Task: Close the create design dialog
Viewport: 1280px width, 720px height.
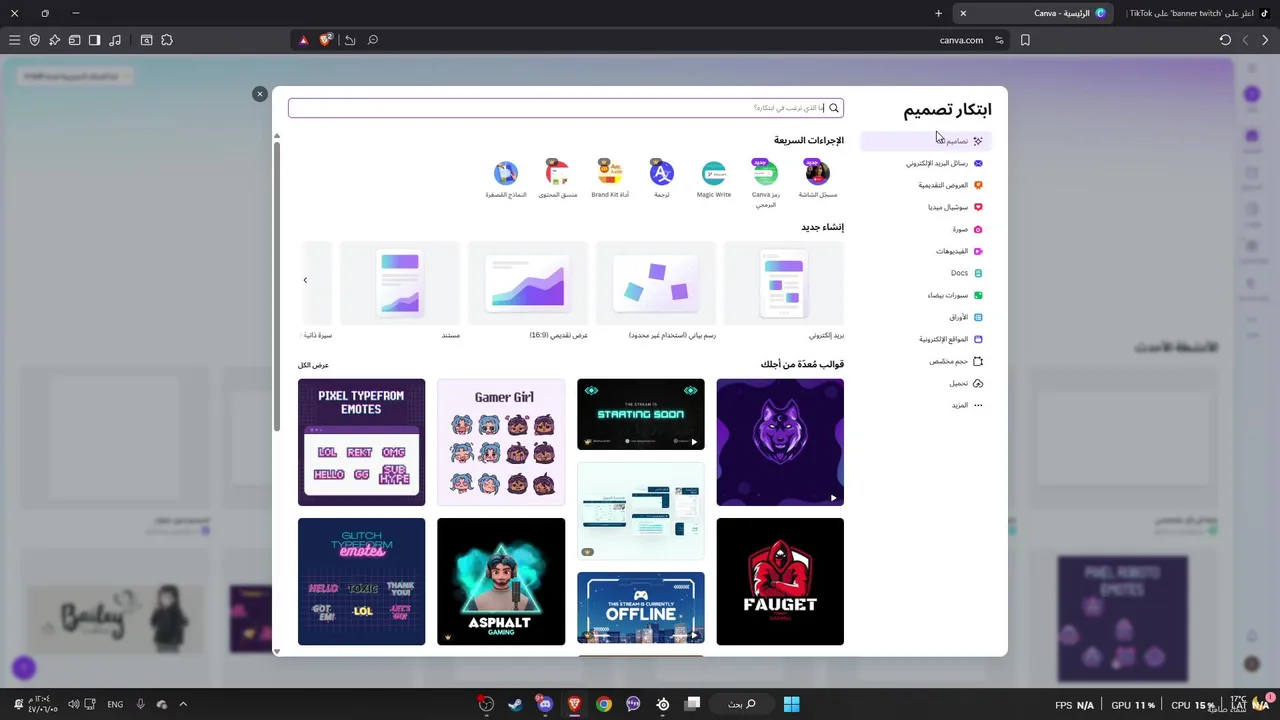Action: pyautogui.click(x=260, y=94)
